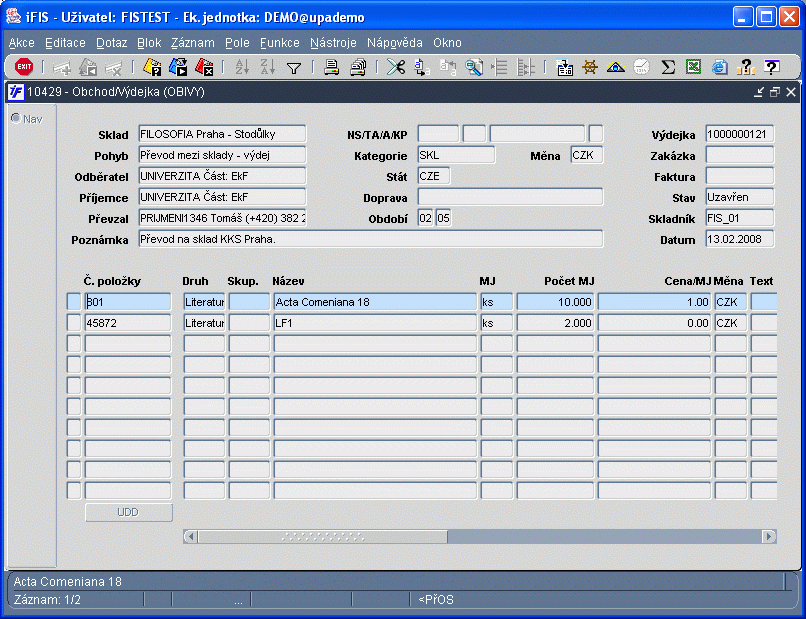Viewport: 806px width, 619px height.
Task: Click the calendar icon in toolbar
Action: pyautogui.click(x=565, y=67)
